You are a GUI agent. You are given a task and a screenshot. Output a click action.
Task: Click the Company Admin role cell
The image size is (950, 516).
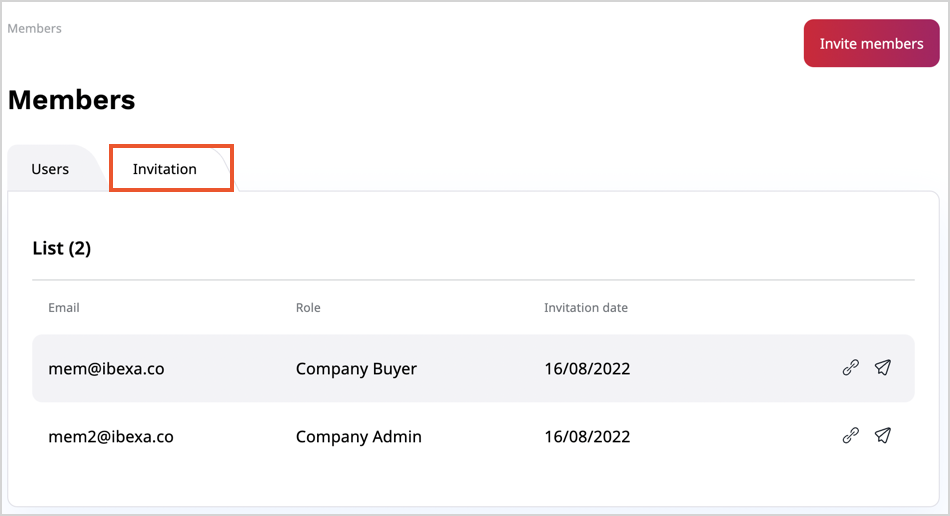pyautogui.click(x=358, y=437)
